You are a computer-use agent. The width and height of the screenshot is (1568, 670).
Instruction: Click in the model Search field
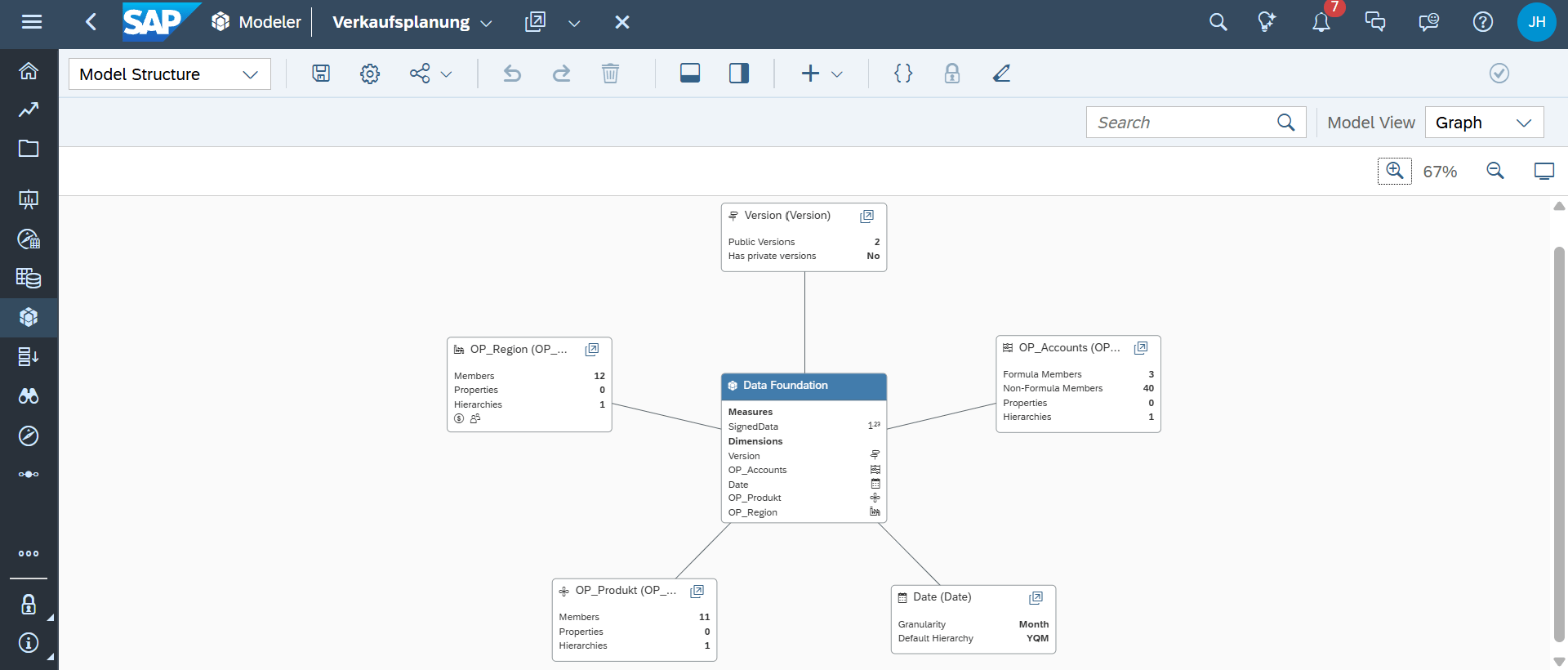coord(1183,123)
